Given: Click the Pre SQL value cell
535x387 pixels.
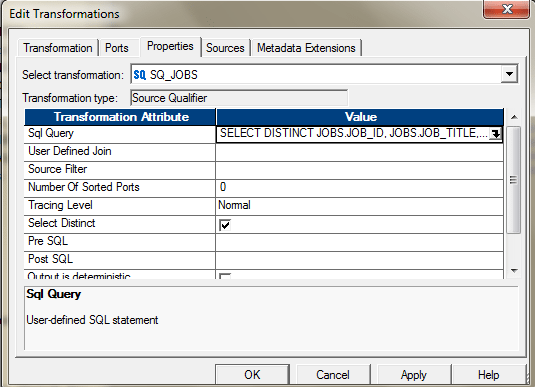Looking at the screenshot, I should point(360,242).
